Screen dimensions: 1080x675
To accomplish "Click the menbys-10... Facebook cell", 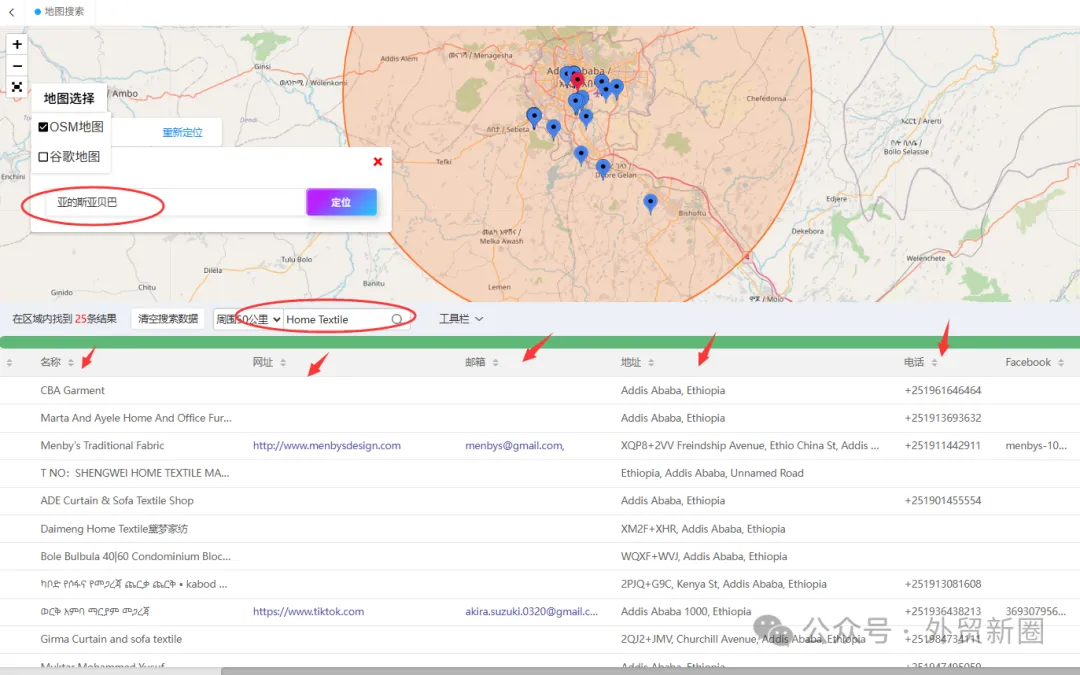I will click(1036, 446).
